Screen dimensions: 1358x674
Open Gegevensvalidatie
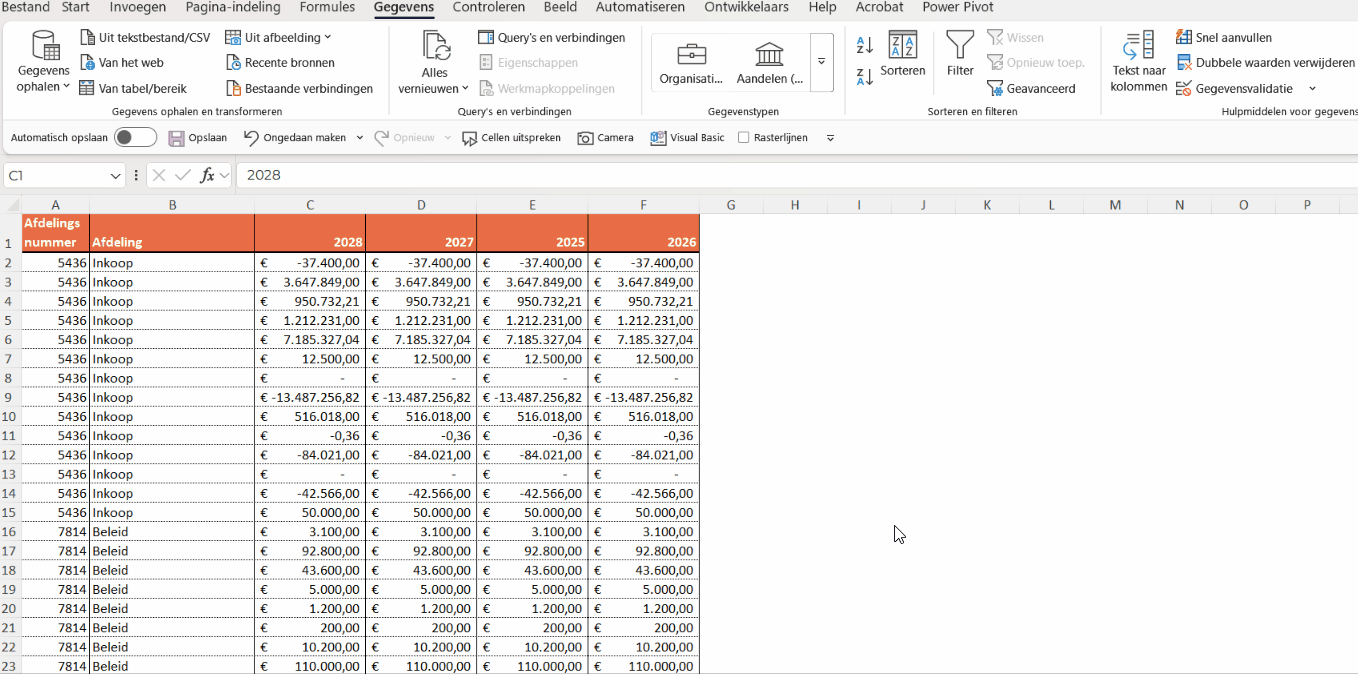pos(1234,88)
